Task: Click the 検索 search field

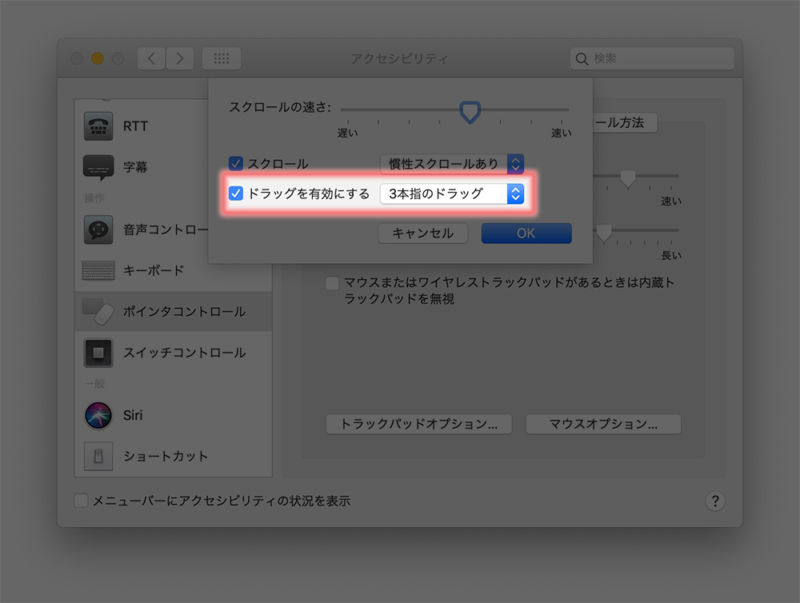Action: [652, 59]
